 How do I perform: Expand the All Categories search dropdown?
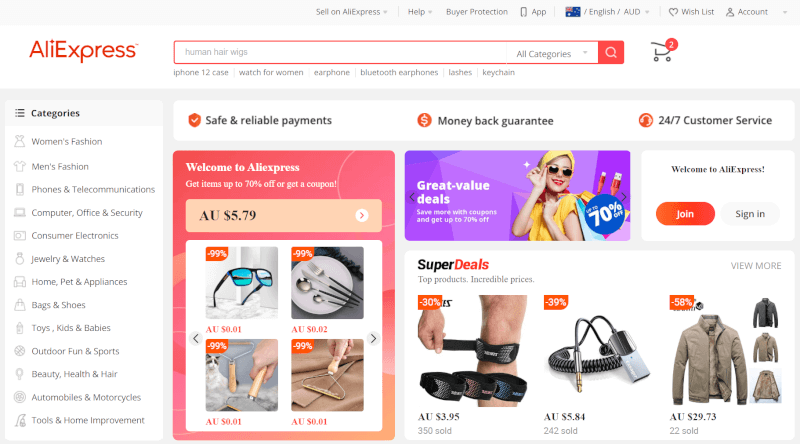[552, 53]
